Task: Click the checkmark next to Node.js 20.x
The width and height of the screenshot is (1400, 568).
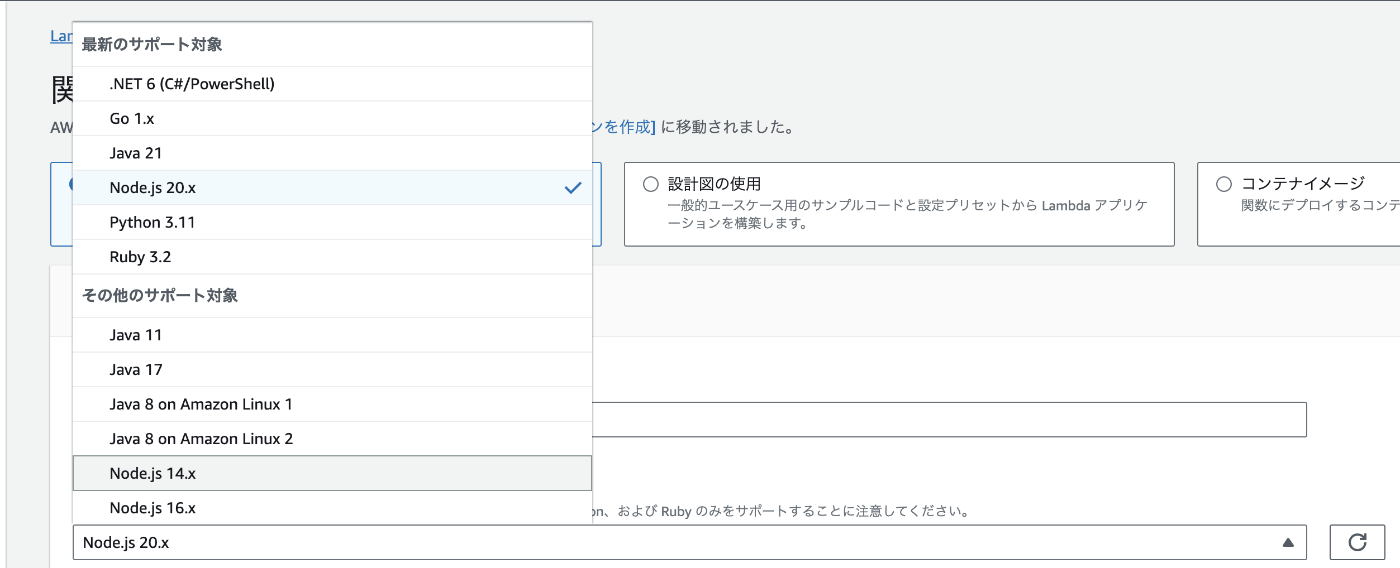Action: click(573, 187)
